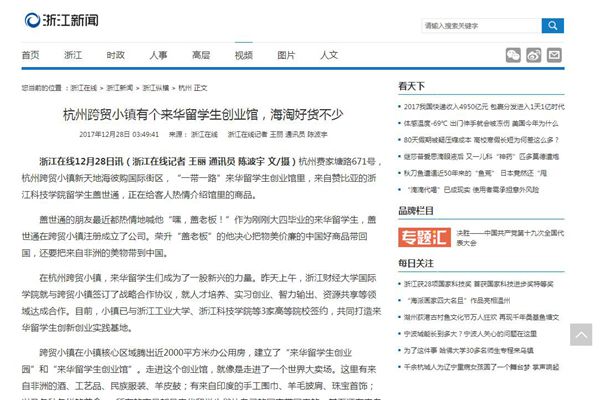Open the 图片 navigation item

286,55
